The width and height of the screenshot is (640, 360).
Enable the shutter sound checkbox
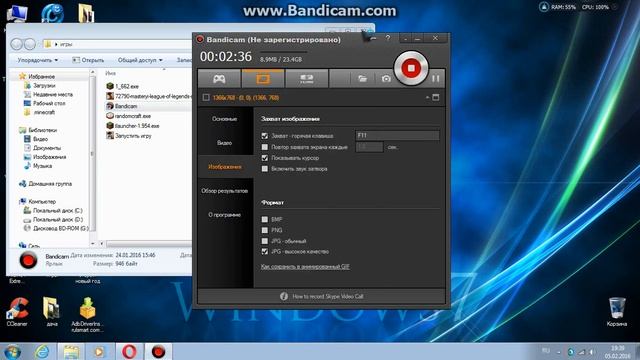pyautogui.click(x=264, y=169)
